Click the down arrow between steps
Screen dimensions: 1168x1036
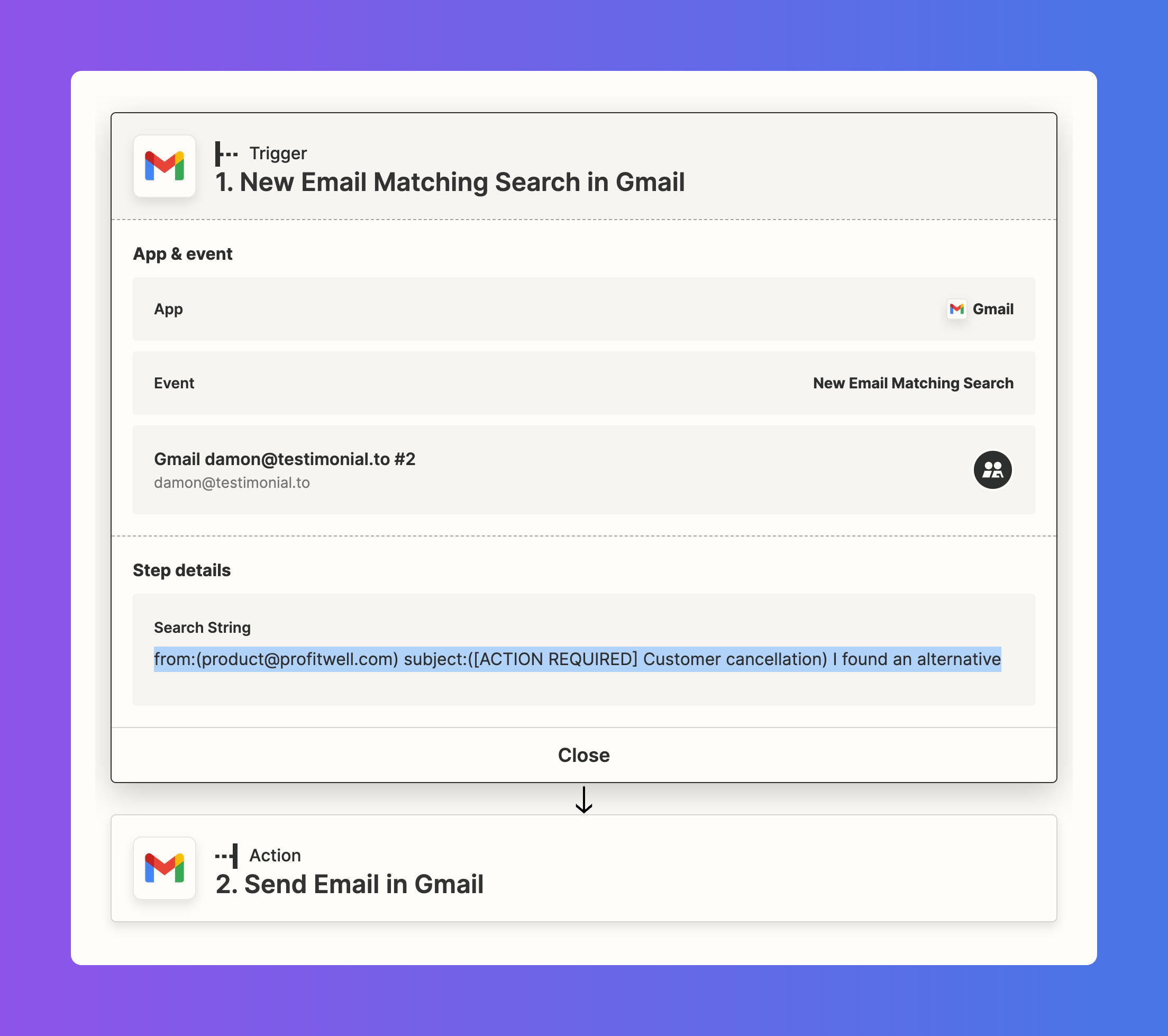click(583, 799)
